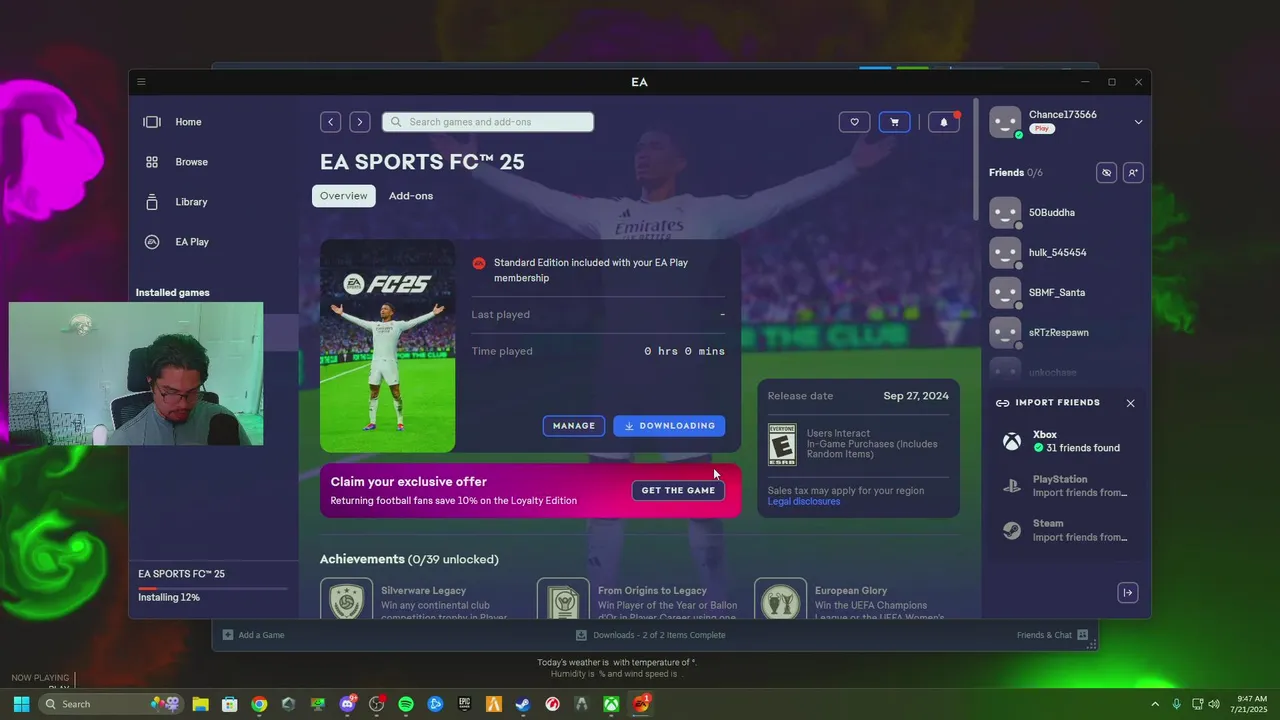Click the taskbar volume icon

(x=1214, y=704)
